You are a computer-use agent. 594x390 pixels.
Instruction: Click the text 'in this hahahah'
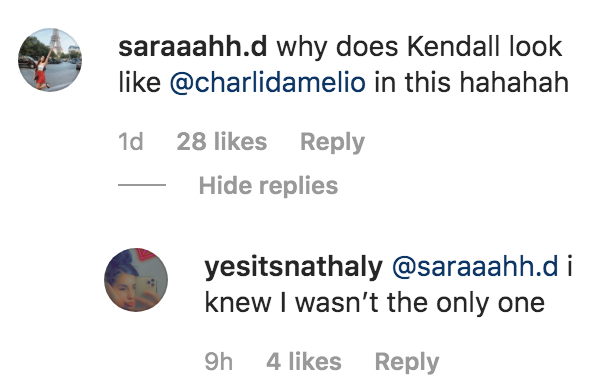coord(472,82)
